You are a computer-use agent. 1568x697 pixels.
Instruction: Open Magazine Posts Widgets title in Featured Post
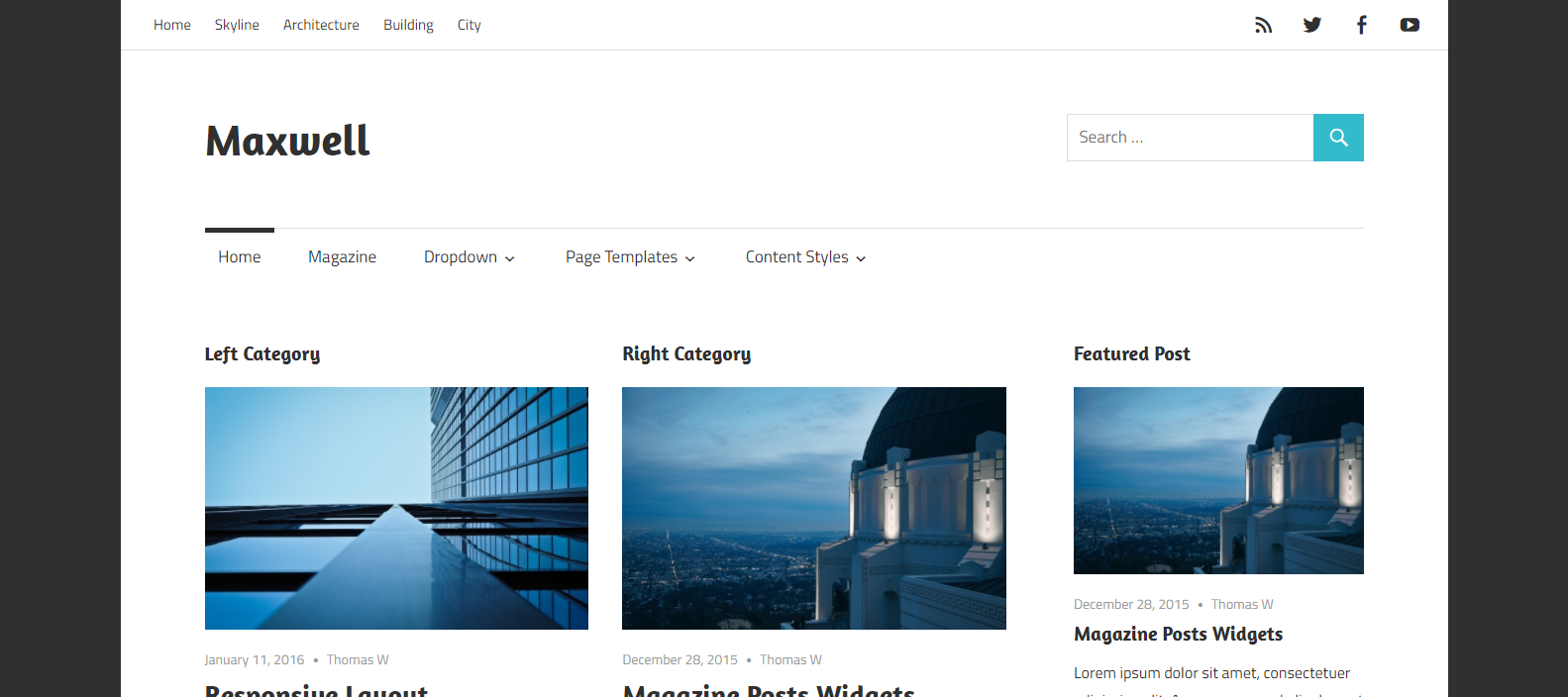1178,635
